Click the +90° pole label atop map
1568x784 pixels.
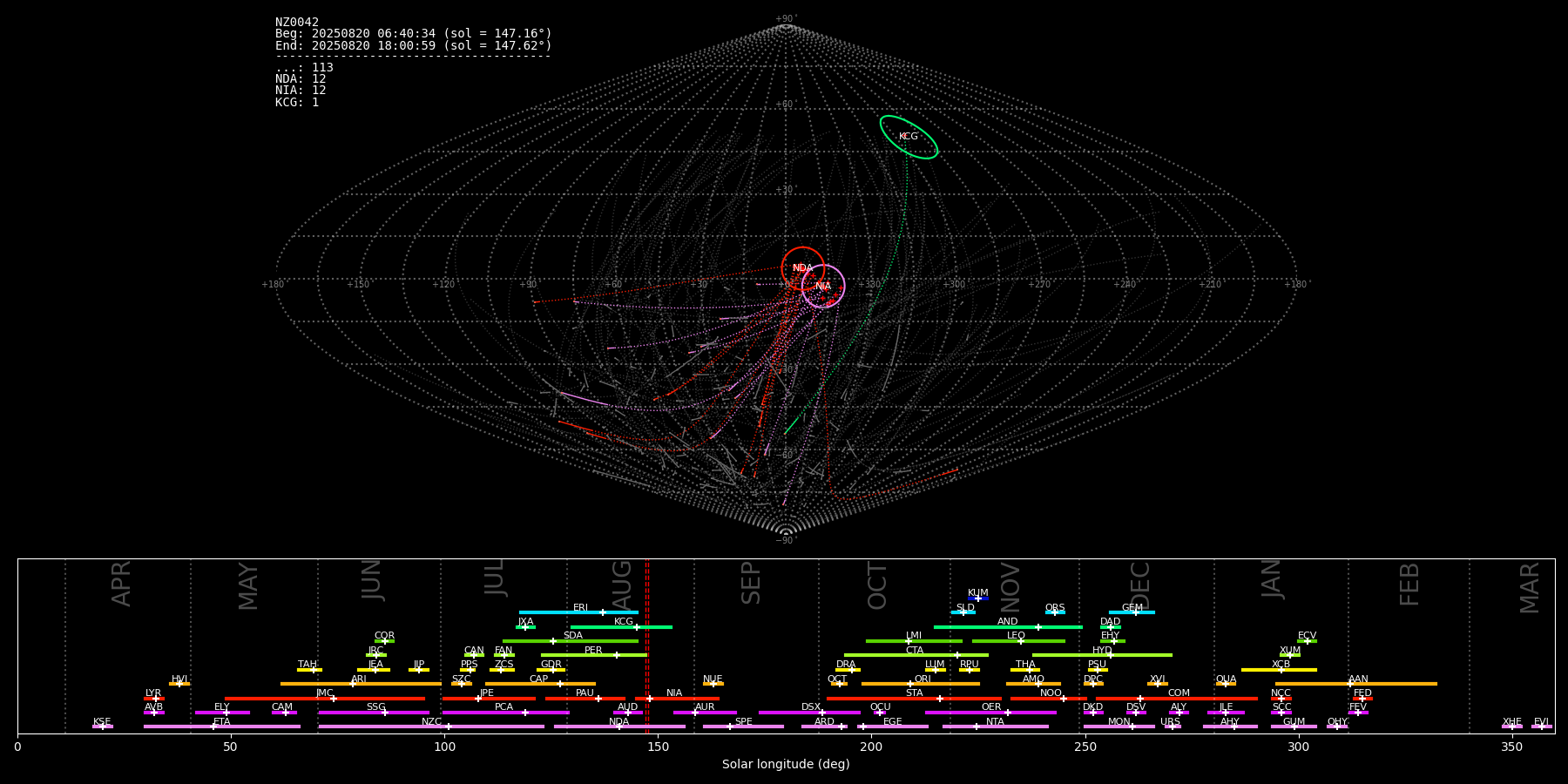786,19
